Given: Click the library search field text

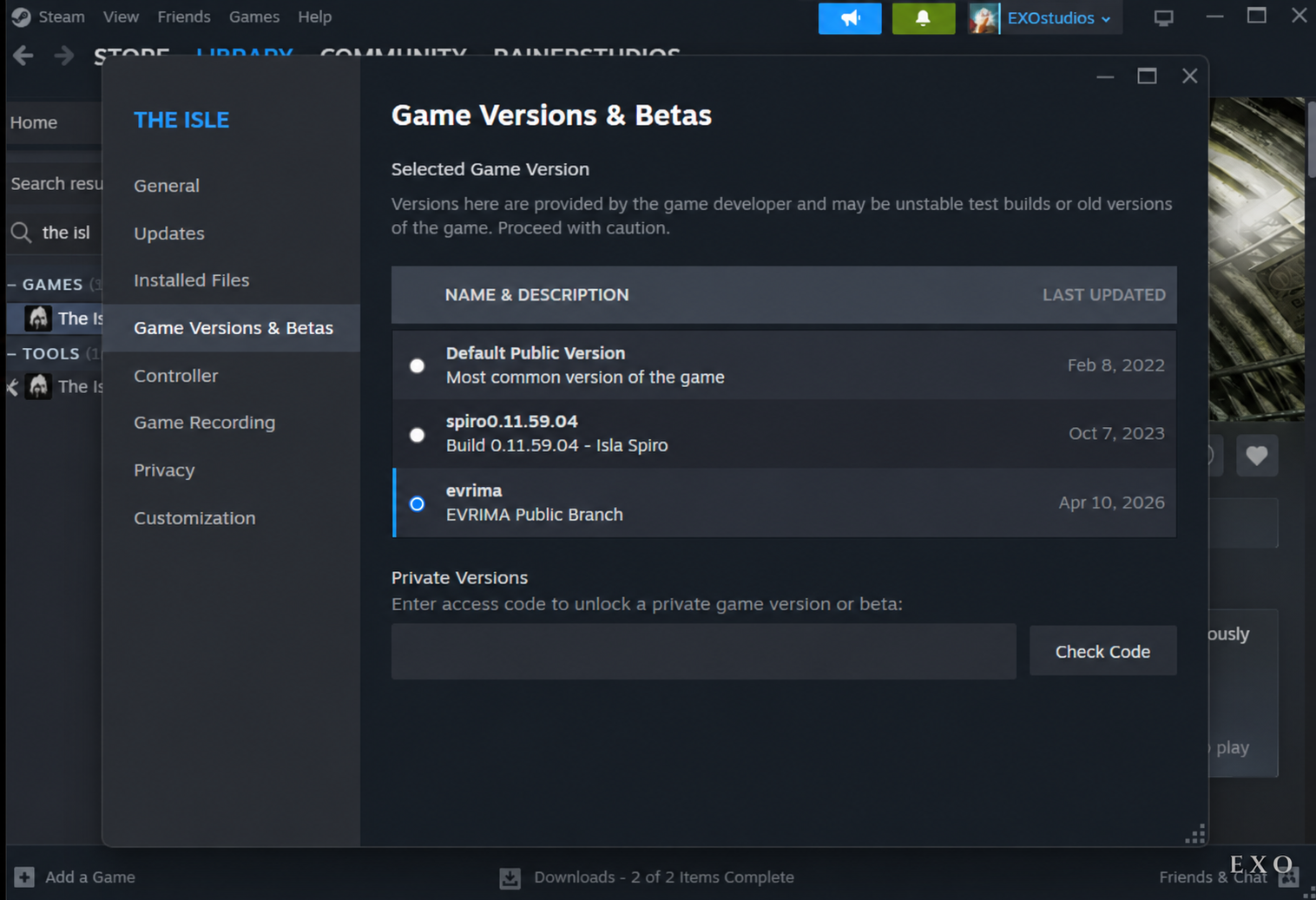Looking at the screenshot, I should click(66, 233).
